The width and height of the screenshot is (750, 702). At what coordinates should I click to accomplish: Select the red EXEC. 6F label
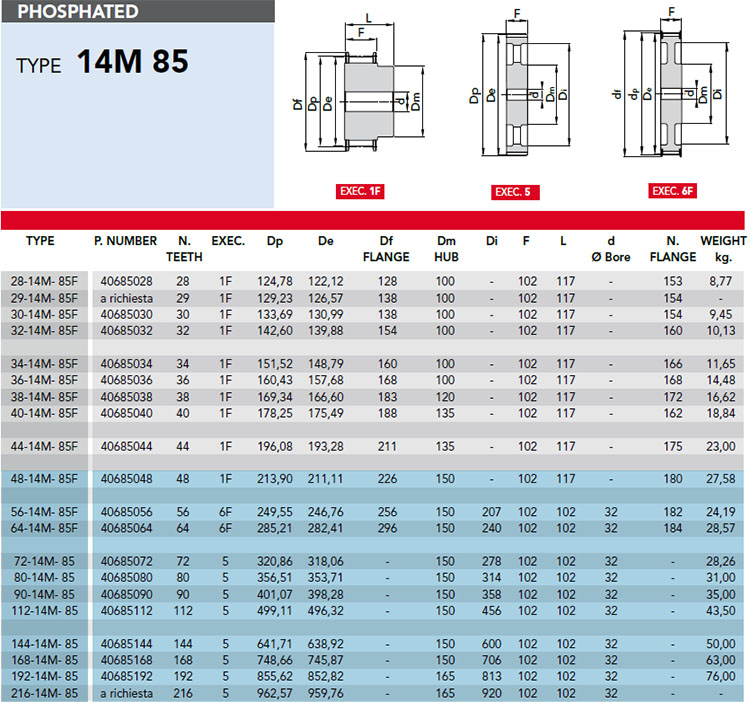click(x=672, y=191)
